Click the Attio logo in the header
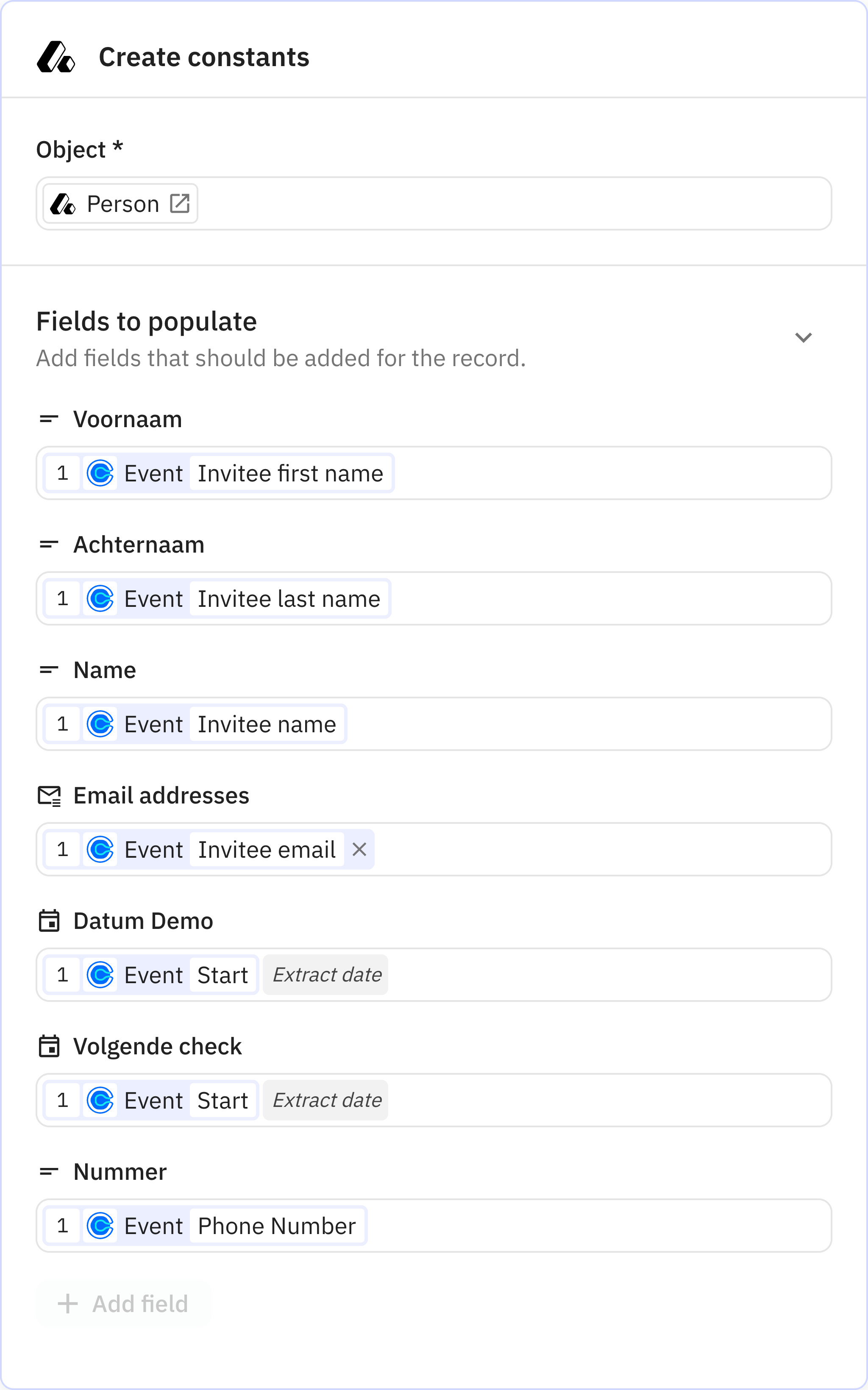Image resolution: width=868 pixels, height=1390 pixels. (x=56, y=57)
